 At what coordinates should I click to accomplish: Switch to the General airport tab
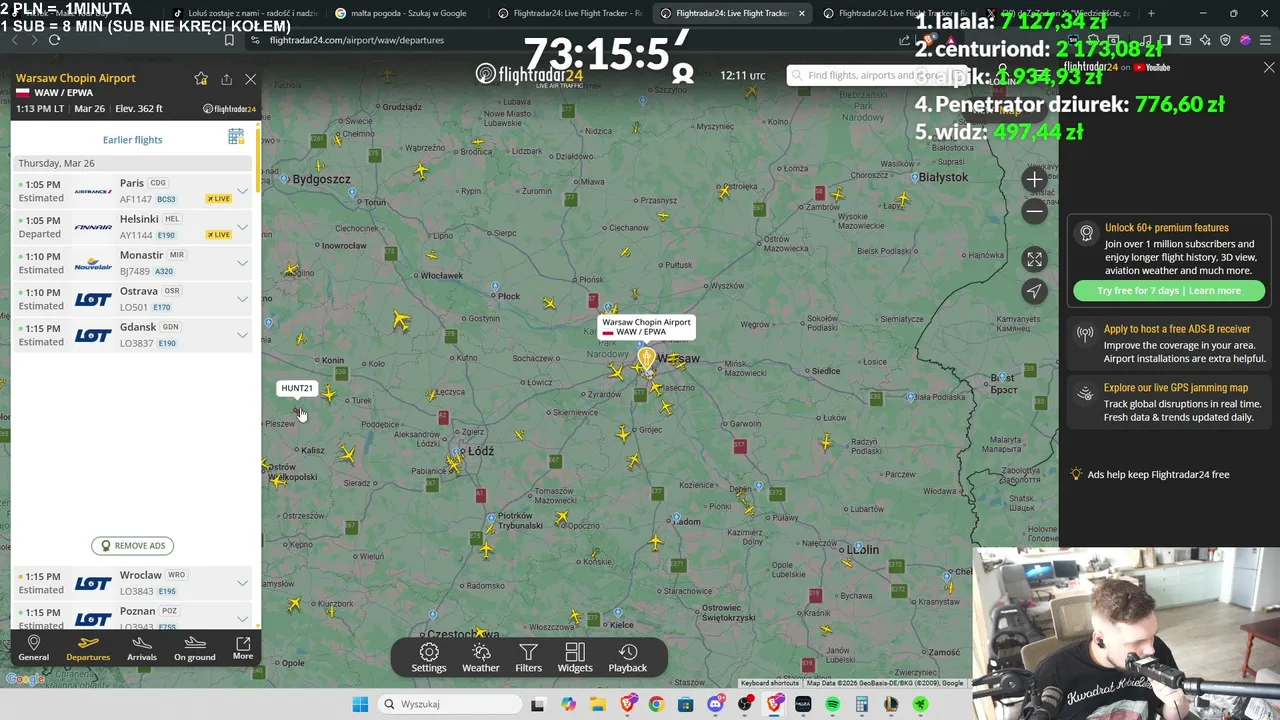(x=33, y=647)
